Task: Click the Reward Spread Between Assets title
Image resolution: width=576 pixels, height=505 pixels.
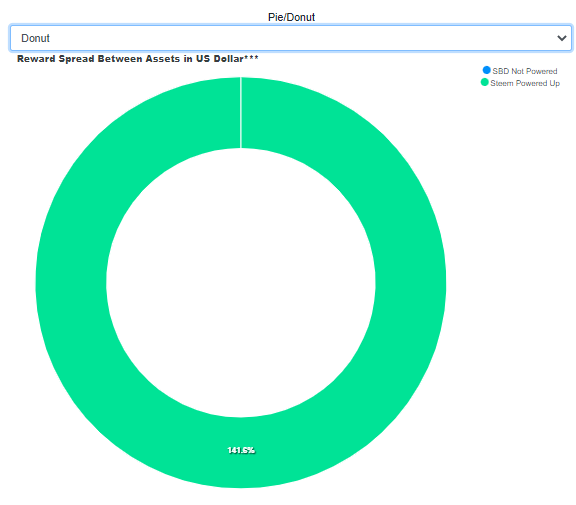Action: tap(138, 59)
